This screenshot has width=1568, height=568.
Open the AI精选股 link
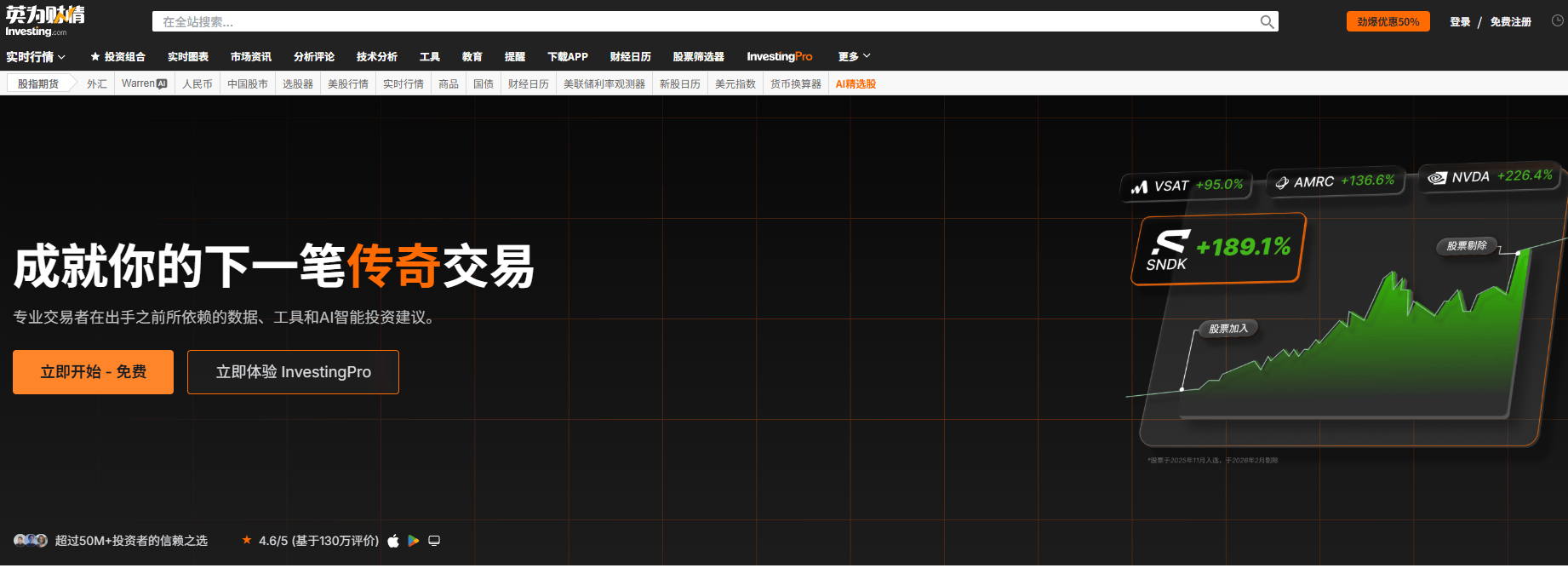click(856, 83)
